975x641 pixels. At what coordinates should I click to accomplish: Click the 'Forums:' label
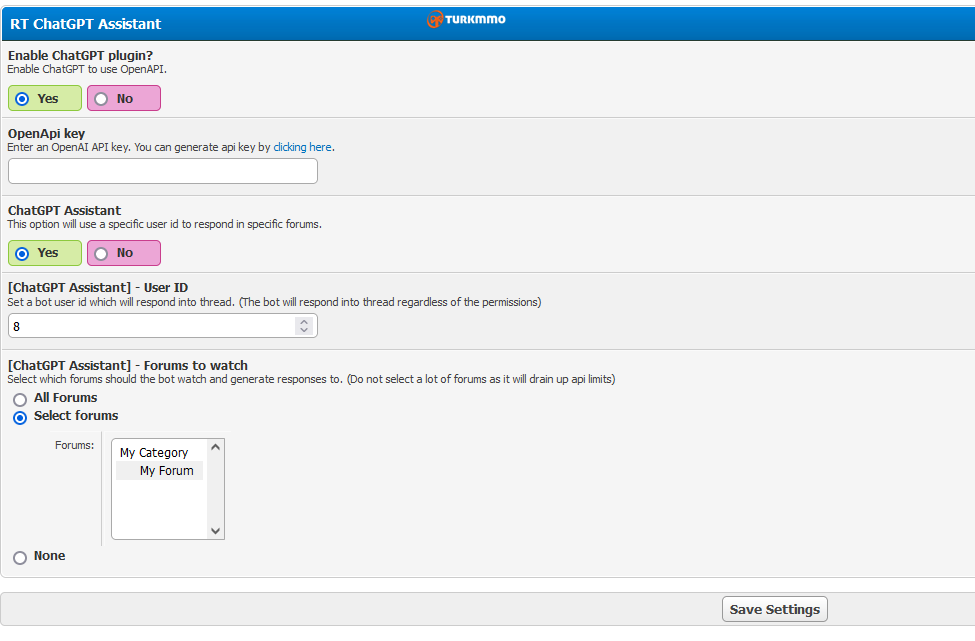[75, 445]
